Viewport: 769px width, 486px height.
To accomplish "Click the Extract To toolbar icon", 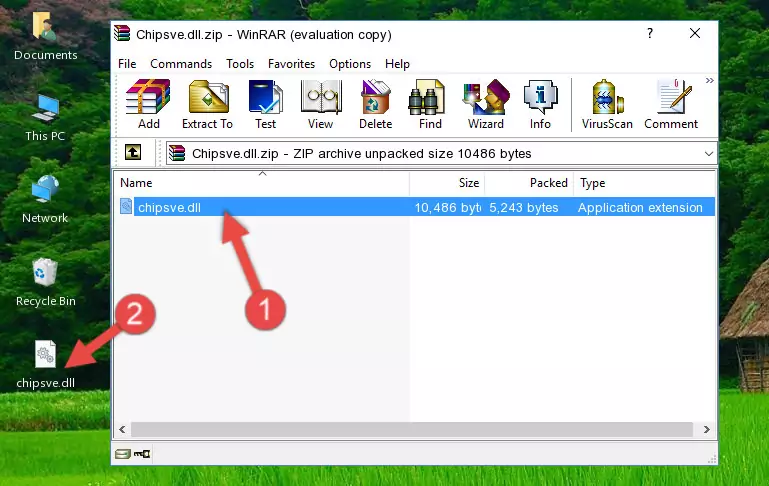I will (207, 104).
